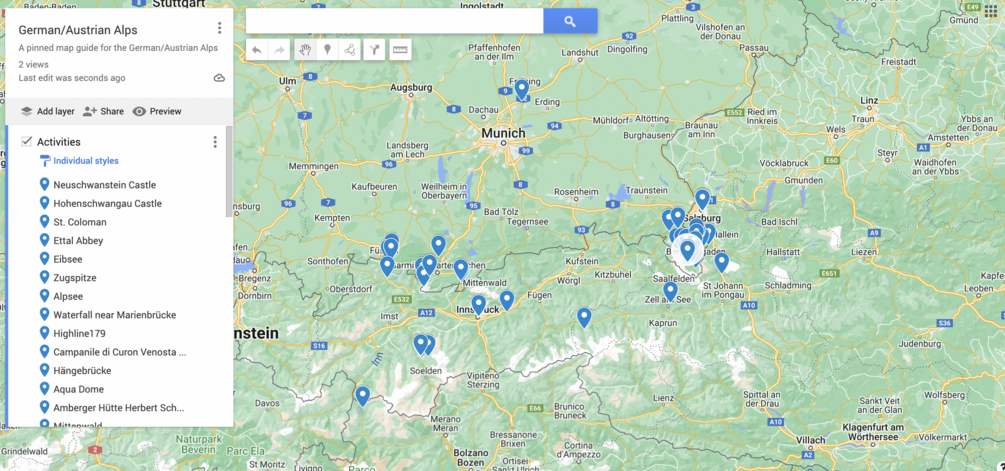The width and height of the screenshot is (1005, 471).
Task: Click inside the map search field
Action: (x=394, y=21)
